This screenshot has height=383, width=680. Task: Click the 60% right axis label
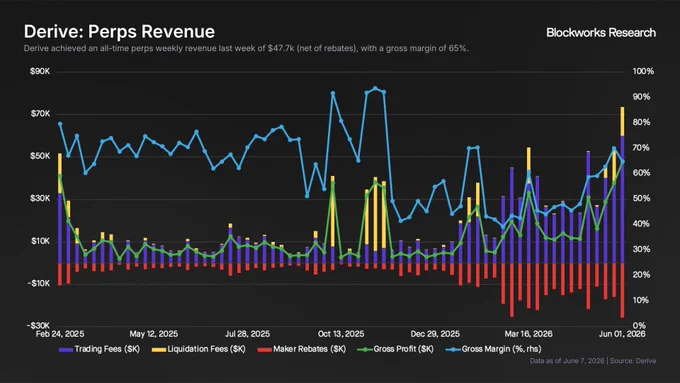point(642,173)
